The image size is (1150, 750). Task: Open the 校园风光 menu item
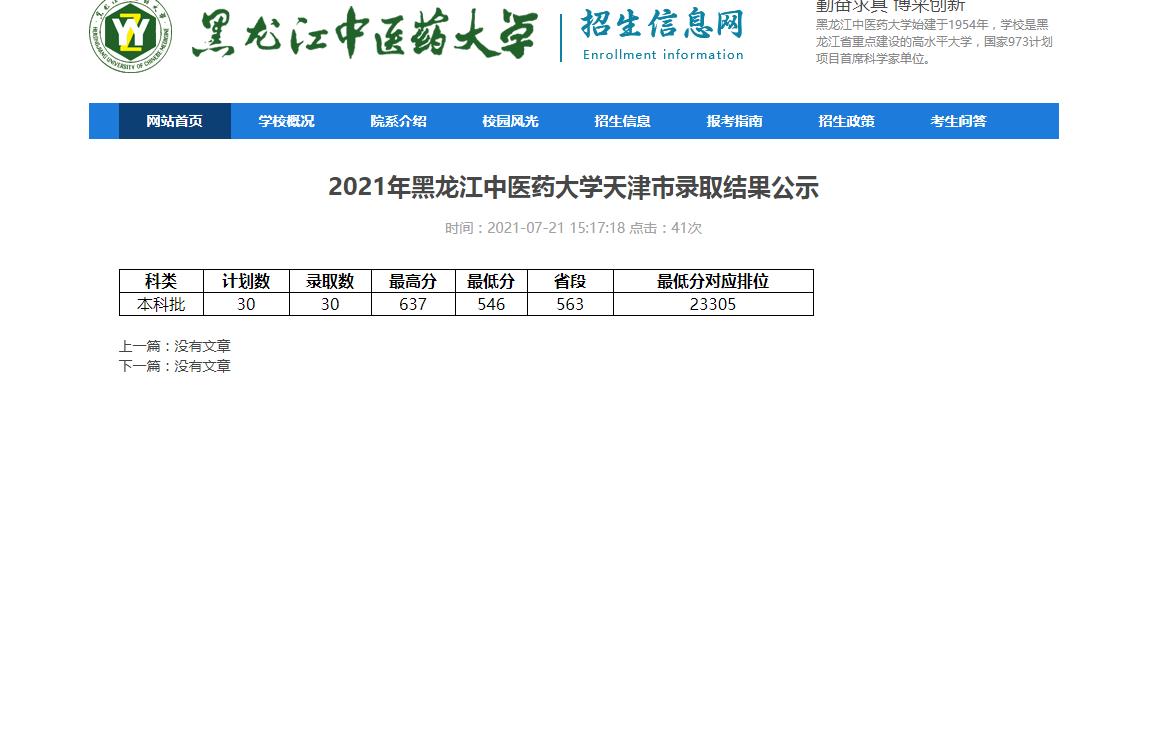click(510, 121)
